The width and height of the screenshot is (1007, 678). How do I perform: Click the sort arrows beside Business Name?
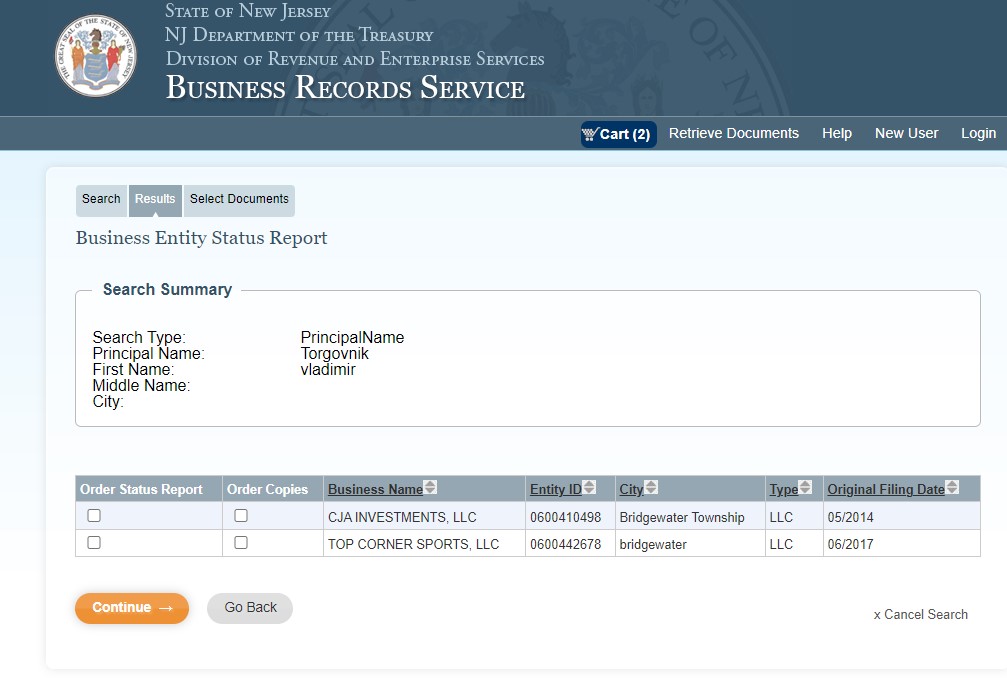(430, 488)
